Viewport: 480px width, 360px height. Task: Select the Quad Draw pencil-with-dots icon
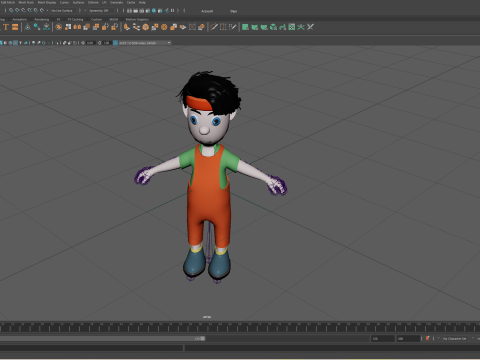tap(232, 27)
